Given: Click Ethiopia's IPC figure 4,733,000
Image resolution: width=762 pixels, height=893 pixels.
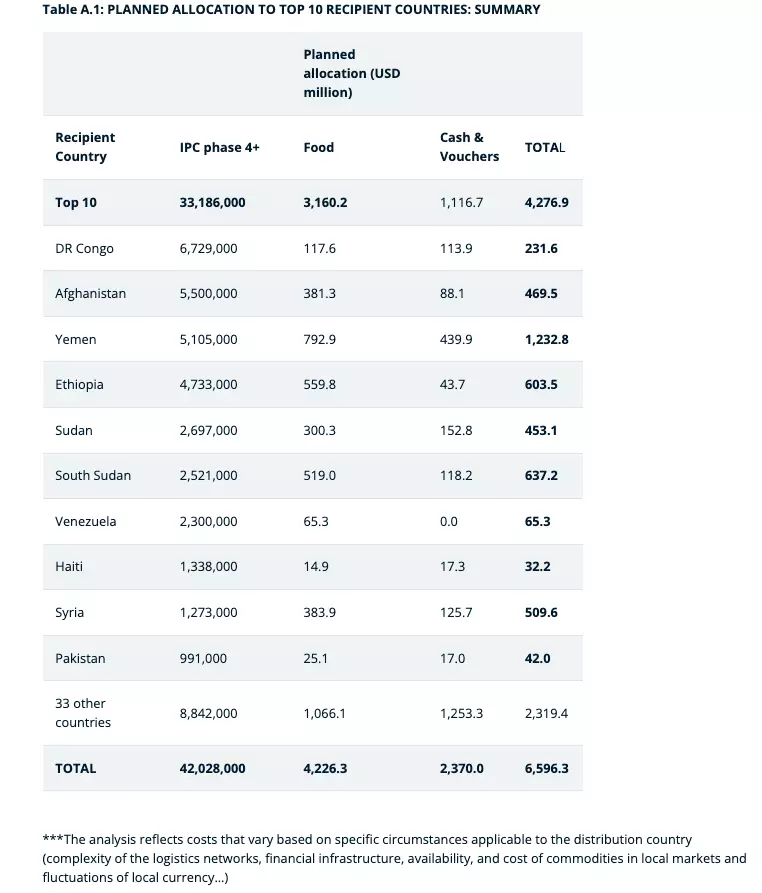Looking at the screenshot, I should (x=208, y=385).
